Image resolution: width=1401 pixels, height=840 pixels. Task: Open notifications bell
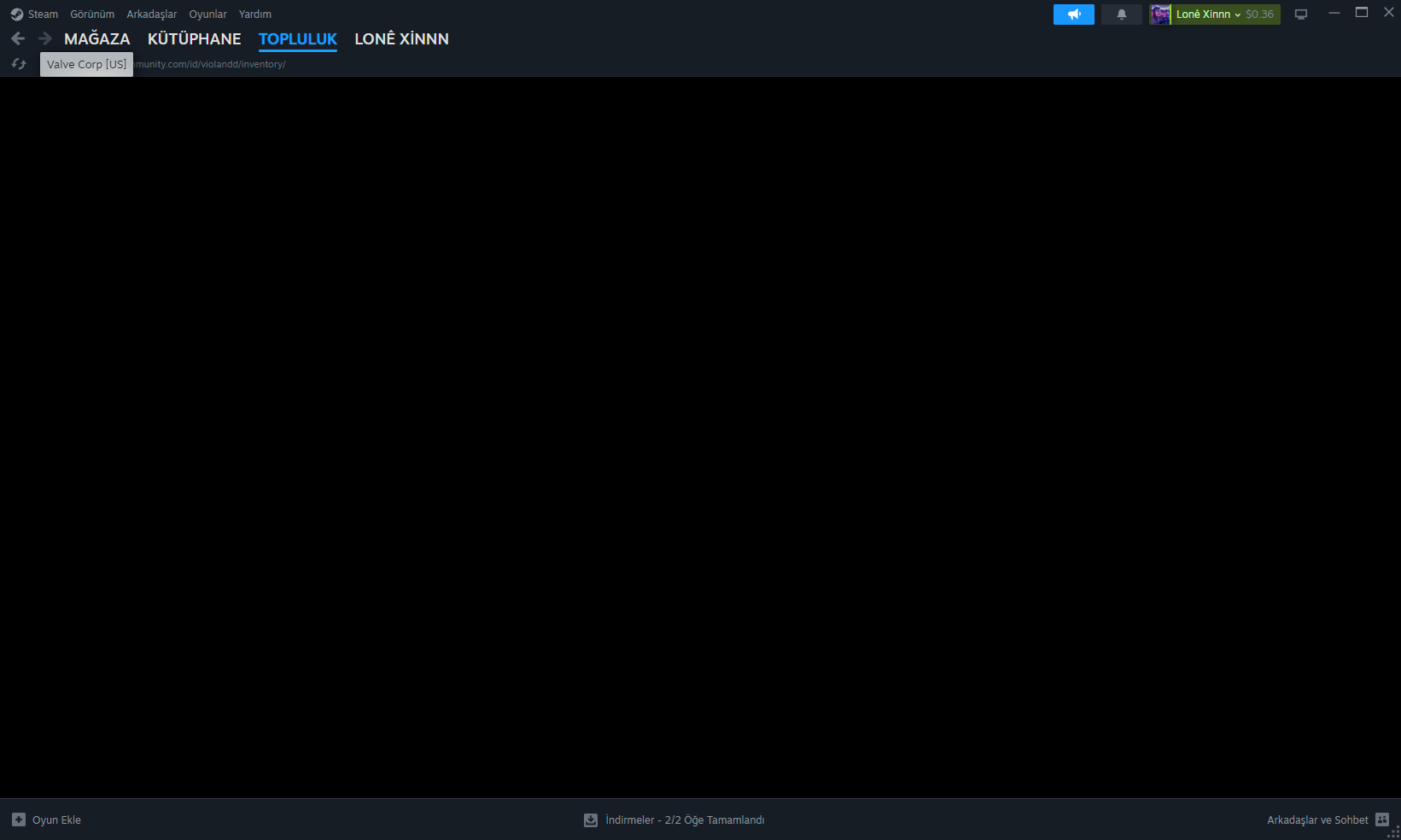coord(1122,15)
